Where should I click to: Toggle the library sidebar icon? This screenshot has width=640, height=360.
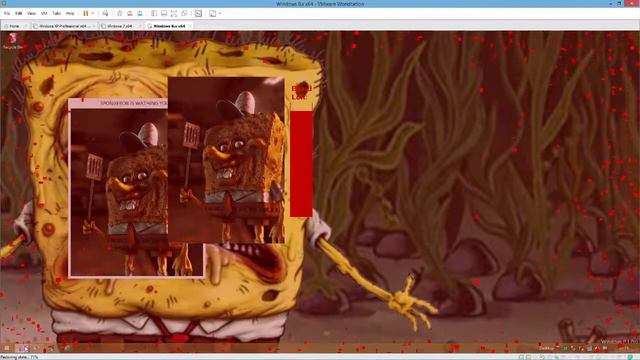[154, 13]
